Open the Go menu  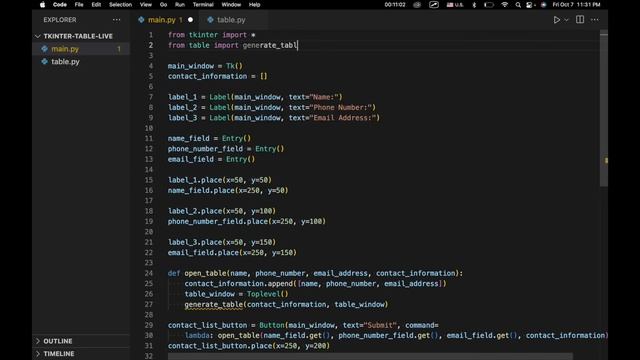click(164, 4)
